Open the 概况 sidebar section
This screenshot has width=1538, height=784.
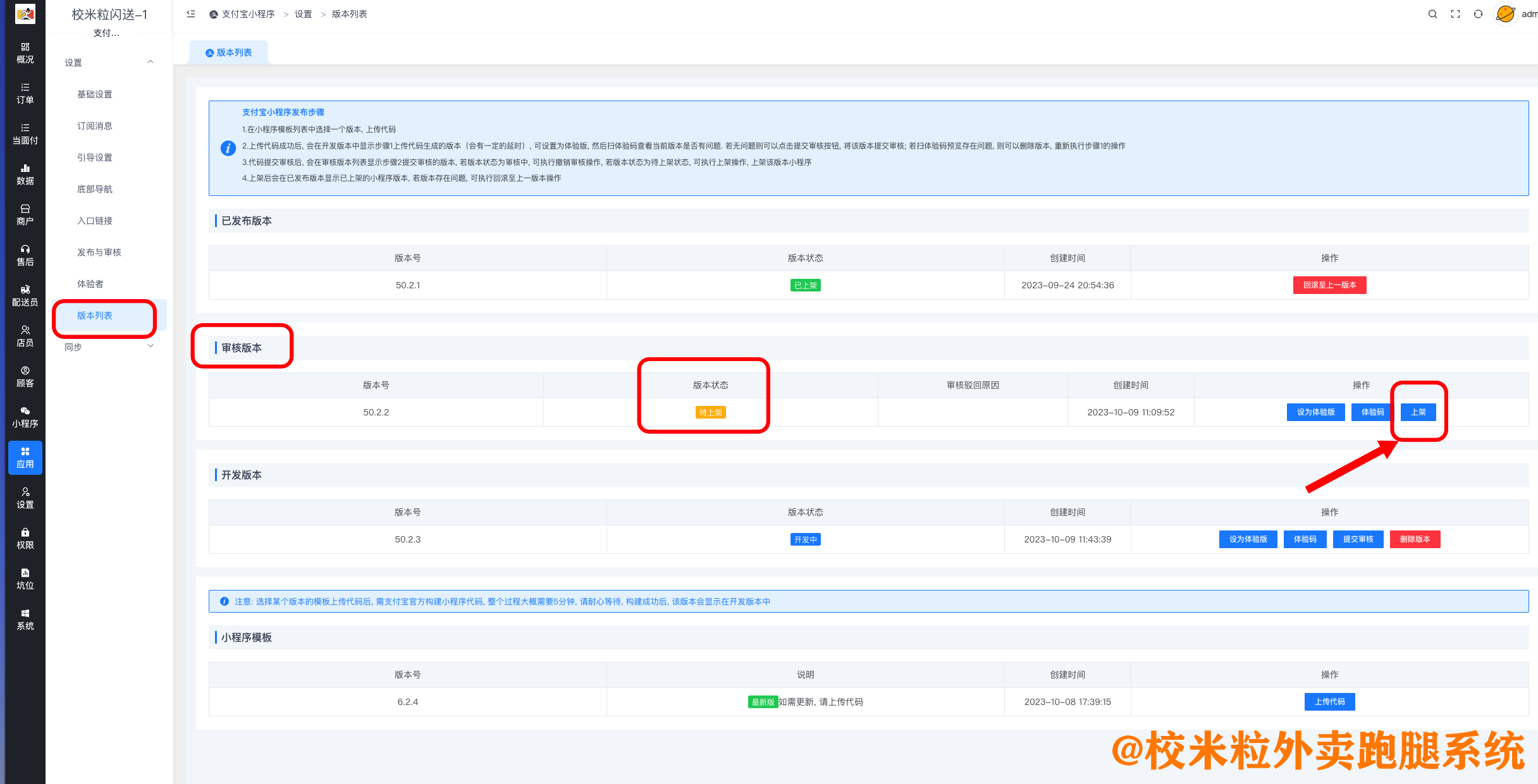click(x=25, y=54)
